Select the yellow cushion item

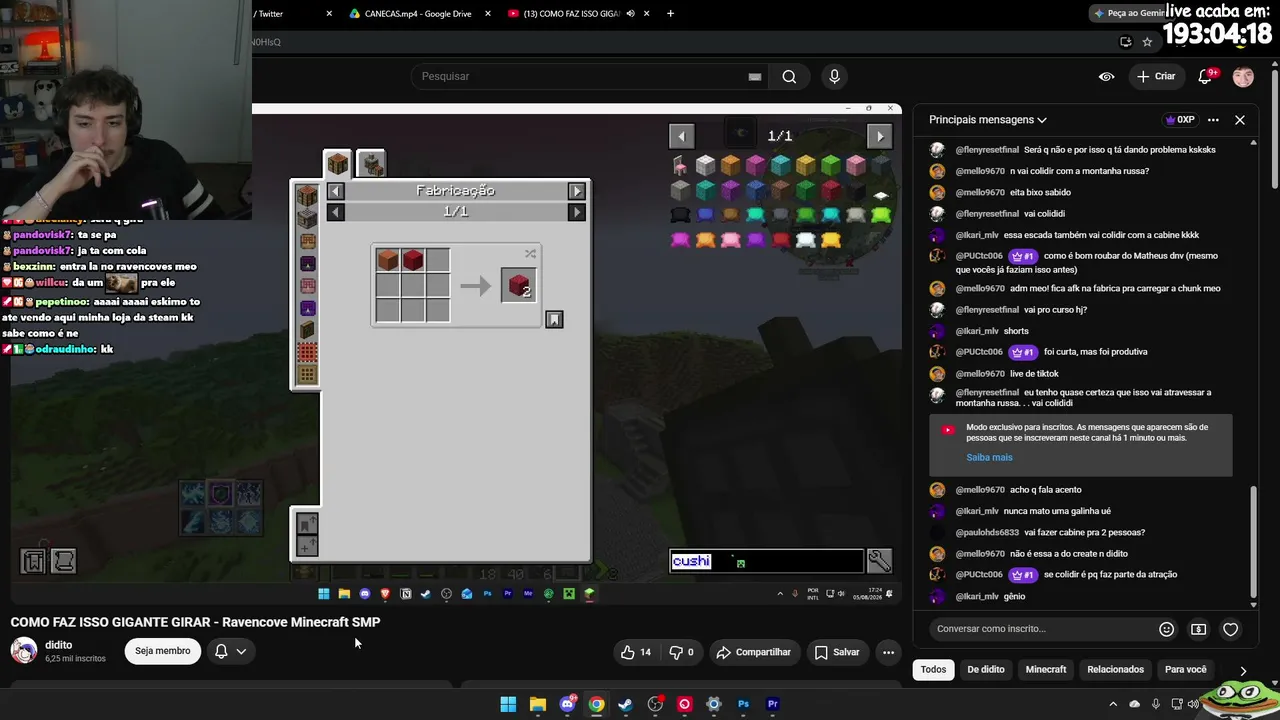point(830,240)
